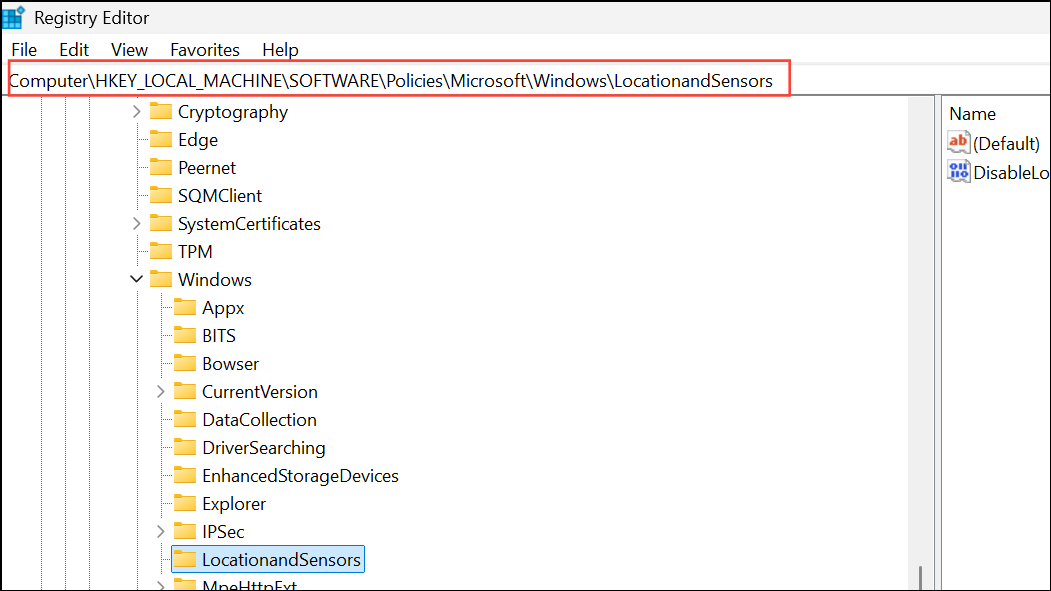Image resolution: width=1051 pixels, height=591 pixels.
Task: Click the Cryptography folder icon
Action: [161, 111]
